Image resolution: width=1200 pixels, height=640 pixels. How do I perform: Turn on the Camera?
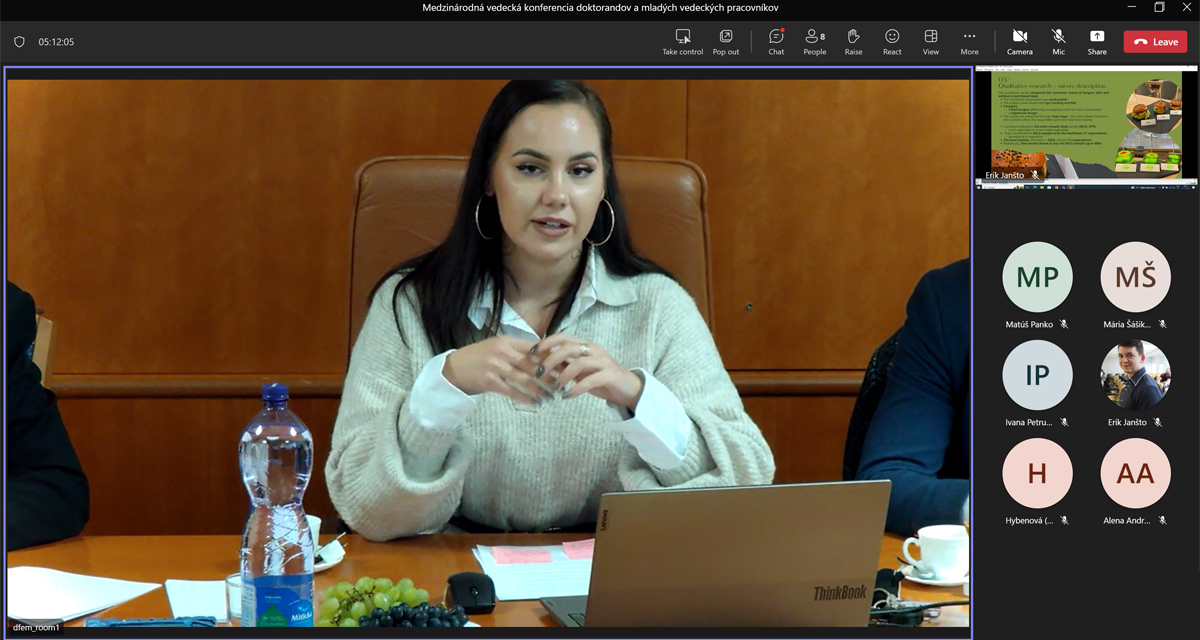tap(1020, 41)
